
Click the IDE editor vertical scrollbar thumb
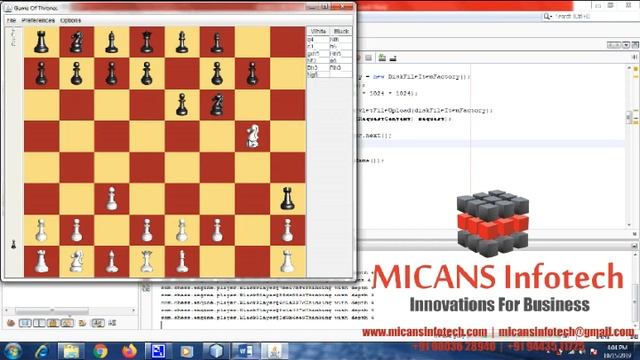click(629, 117)
